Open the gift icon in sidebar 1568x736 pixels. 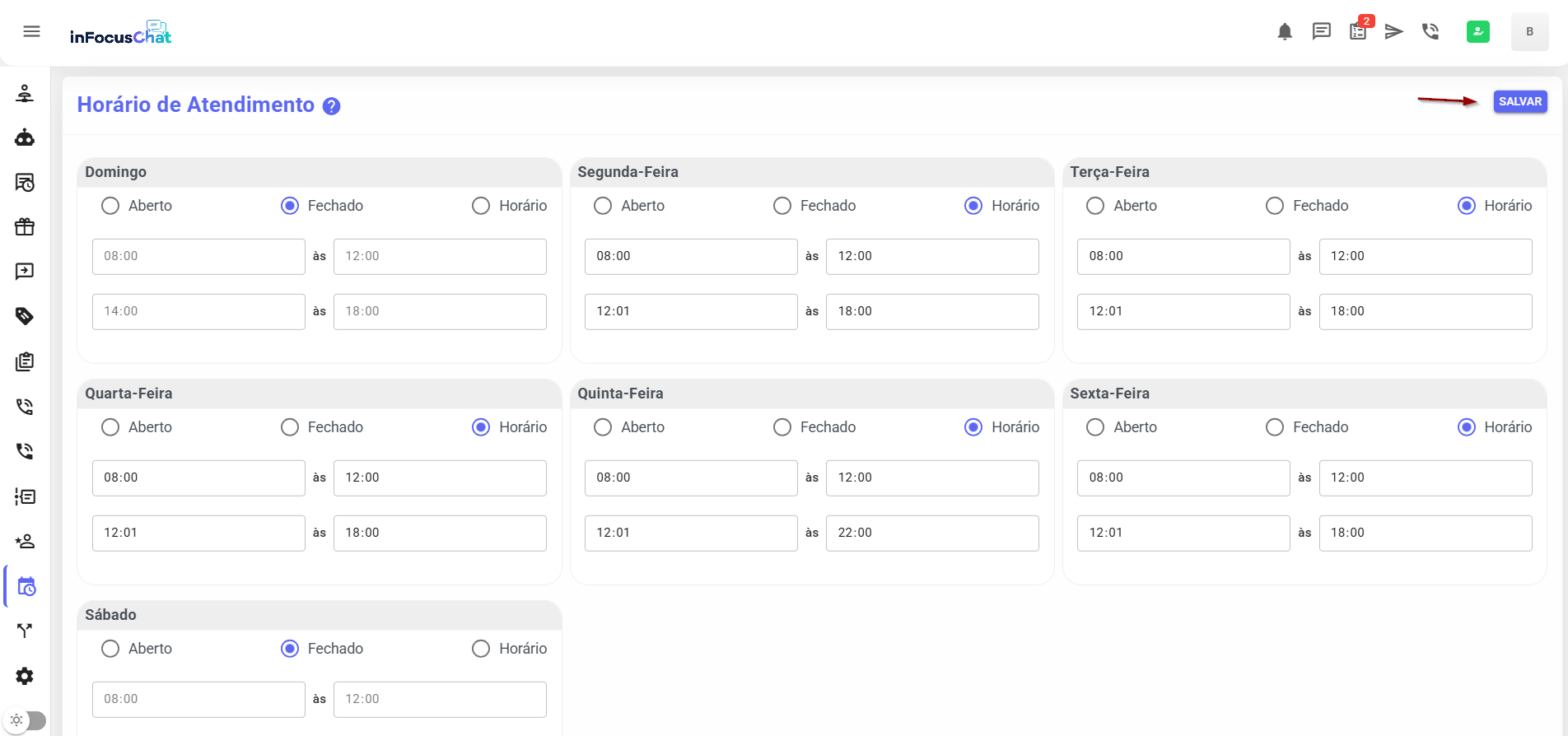click(x=25, y=226)
